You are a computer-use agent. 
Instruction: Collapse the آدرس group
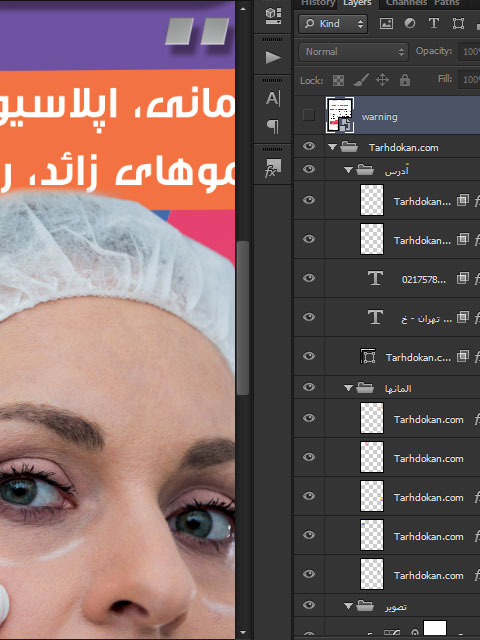348,170
